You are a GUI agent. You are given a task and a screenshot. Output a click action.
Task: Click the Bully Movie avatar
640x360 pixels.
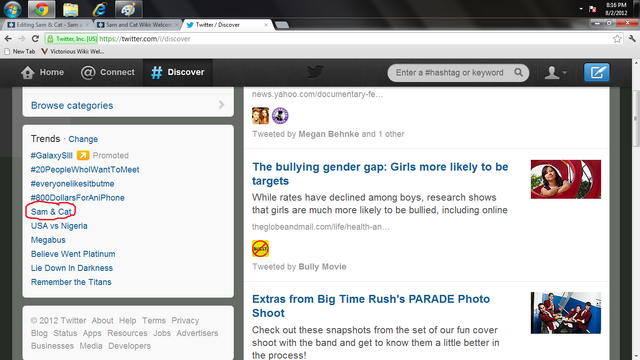[x=260, y=249]
